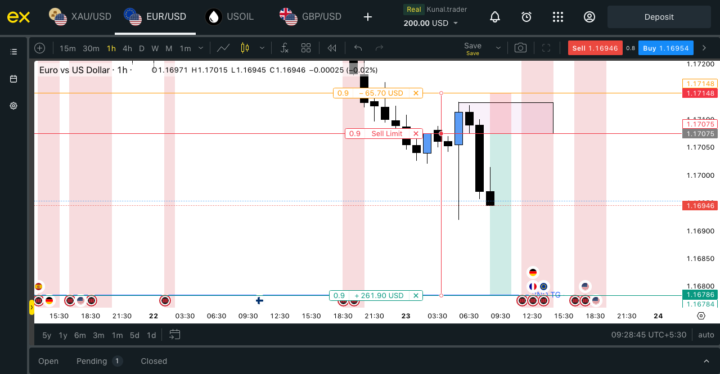Select the Sell Limit order line label
Viewport: 720px width, 374px height.
tap(387, 134)
